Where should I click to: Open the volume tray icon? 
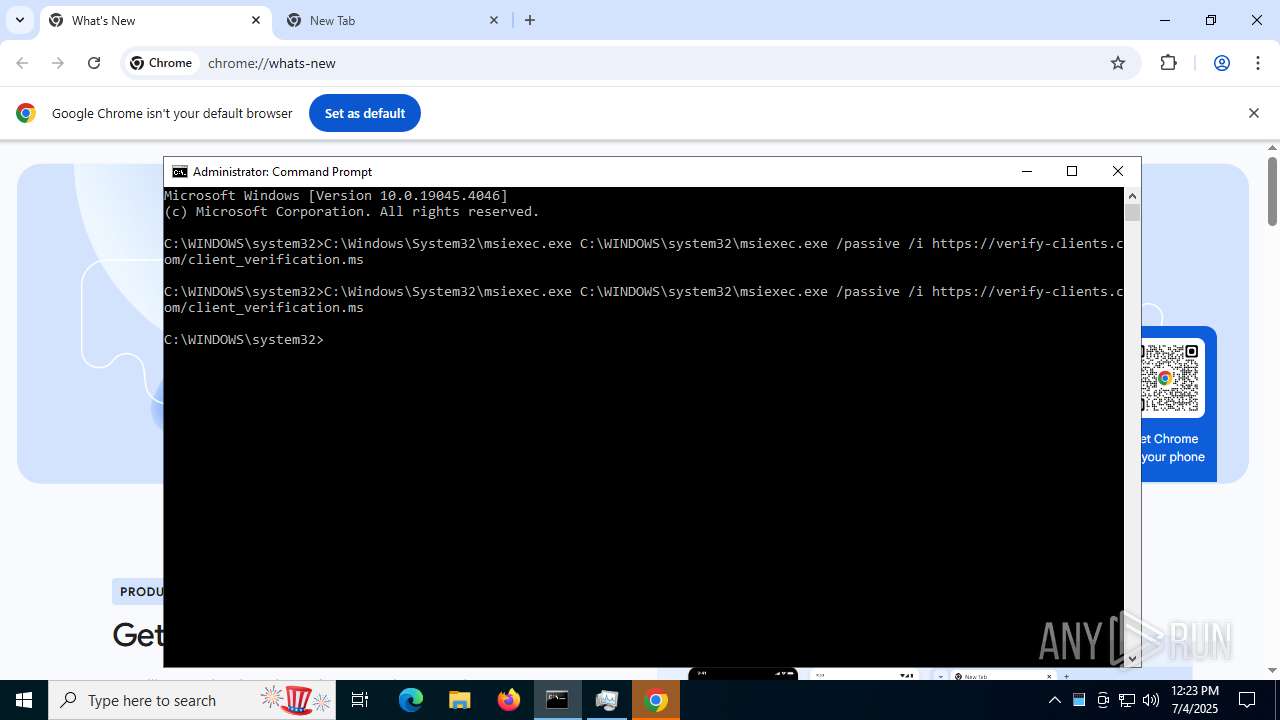[1151, 700]
